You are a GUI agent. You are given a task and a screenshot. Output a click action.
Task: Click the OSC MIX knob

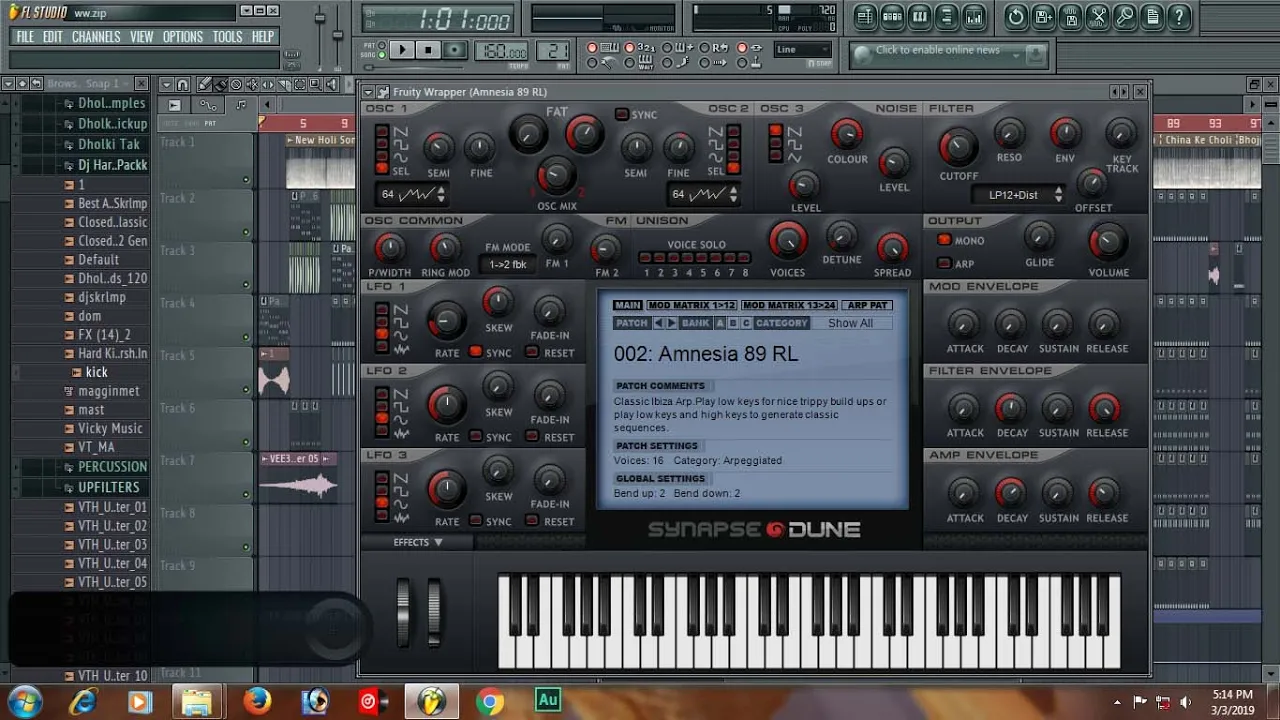[x=556, y=176]
